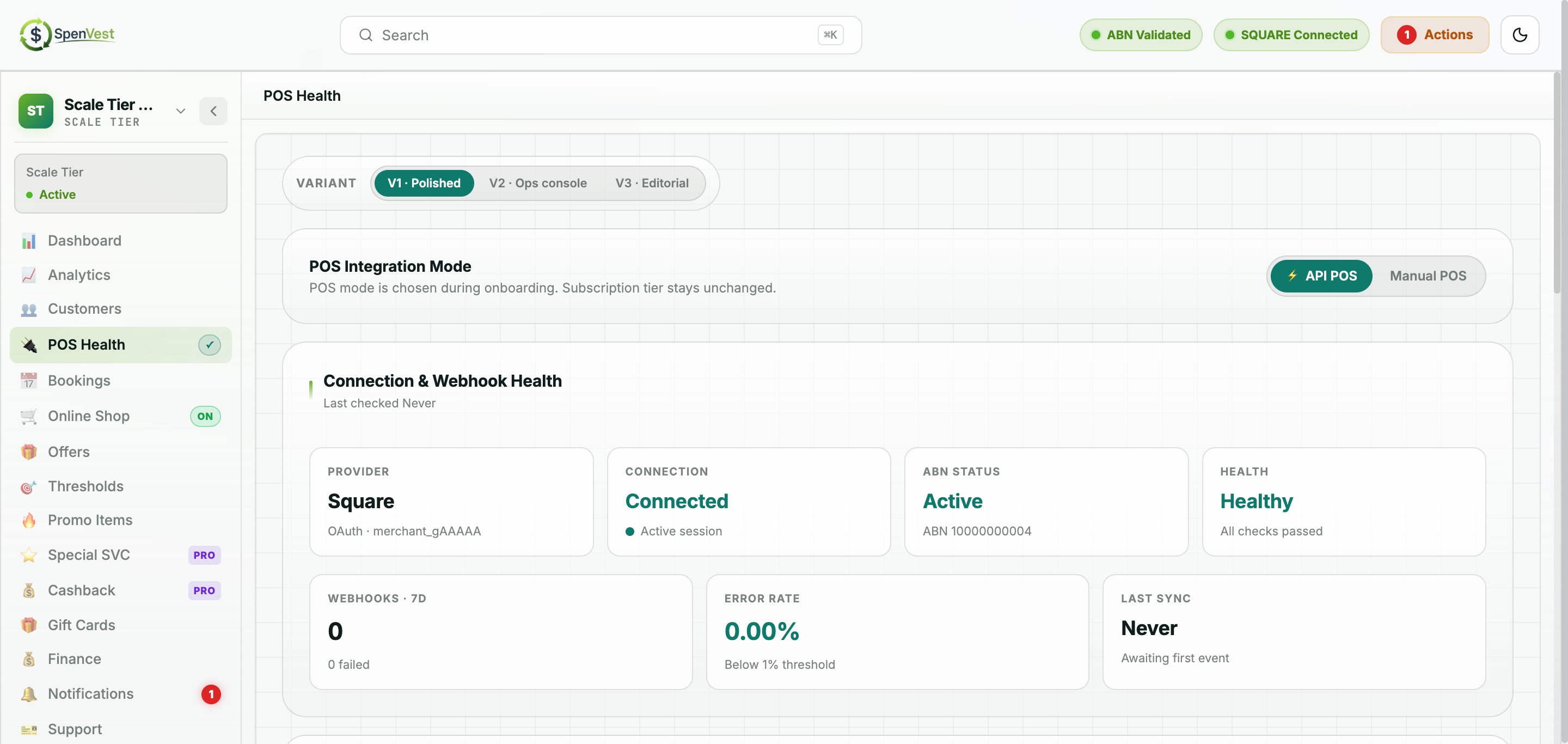Click the POS Health checkmark badge
The width and height of the screenshot is (1568, 744).
pyautogui.click(x=210, y=345)
